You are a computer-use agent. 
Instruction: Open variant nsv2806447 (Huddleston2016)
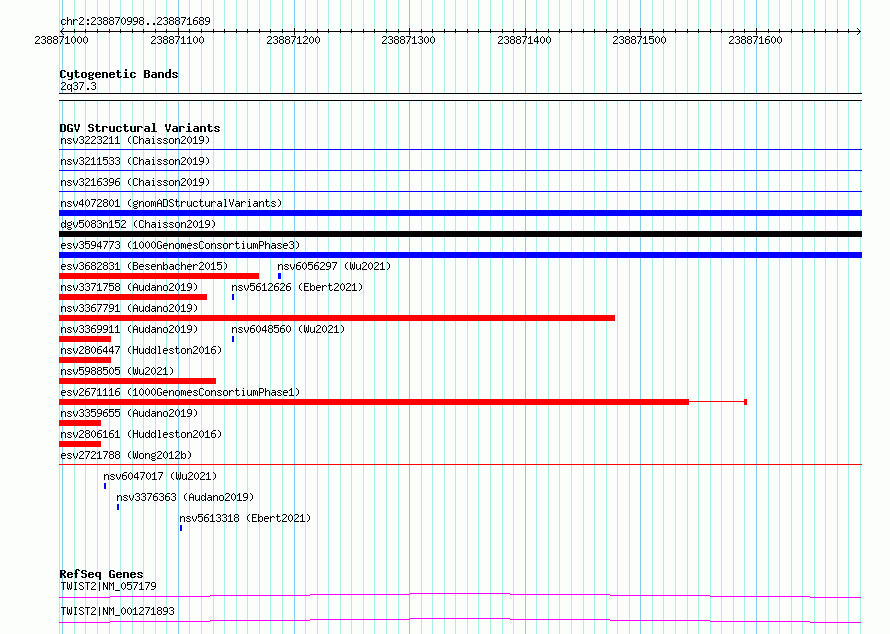pyautogui.click(x=141, y=350)
